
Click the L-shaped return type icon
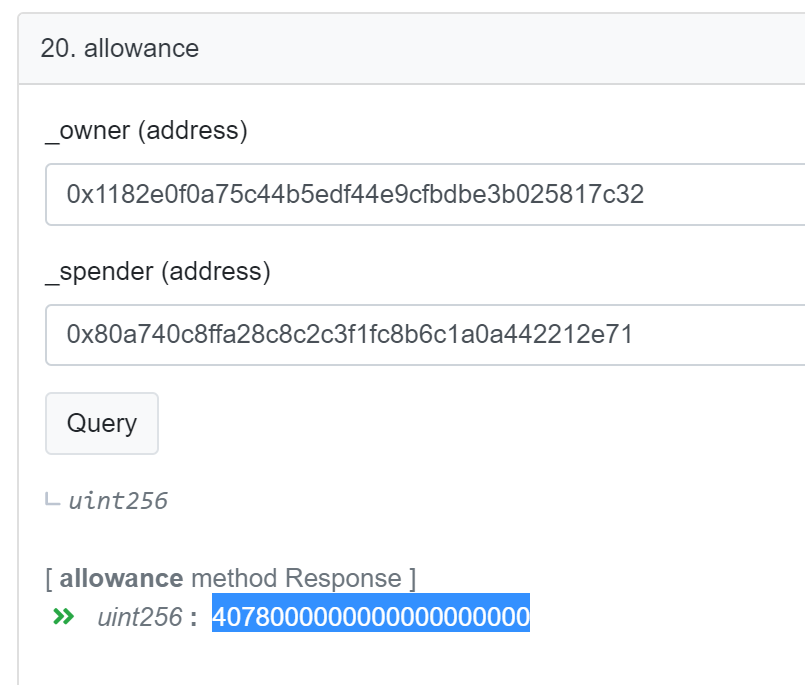tap(52, 499)
